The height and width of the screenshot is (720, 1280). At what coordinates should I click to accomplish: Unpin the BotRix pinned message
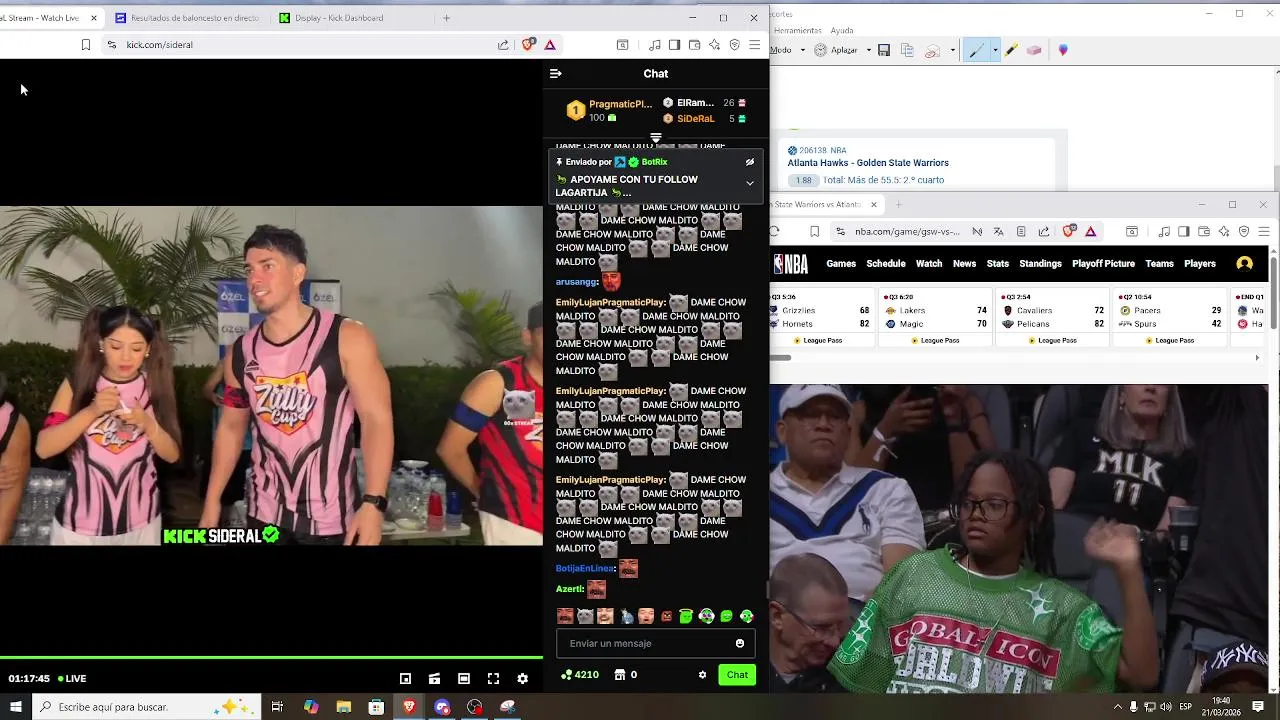pyautogui.click(x=749, y=162)
